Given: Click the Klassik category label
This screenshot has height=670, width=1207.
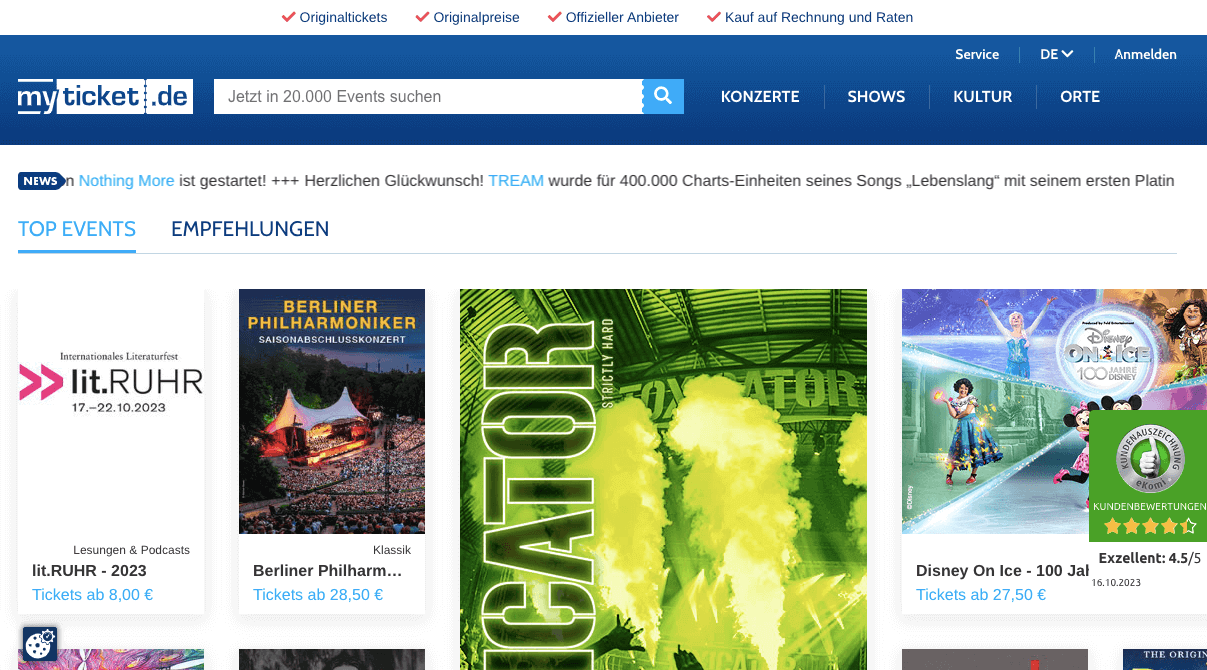Looking at the screenshot, I should coord(392,550).
